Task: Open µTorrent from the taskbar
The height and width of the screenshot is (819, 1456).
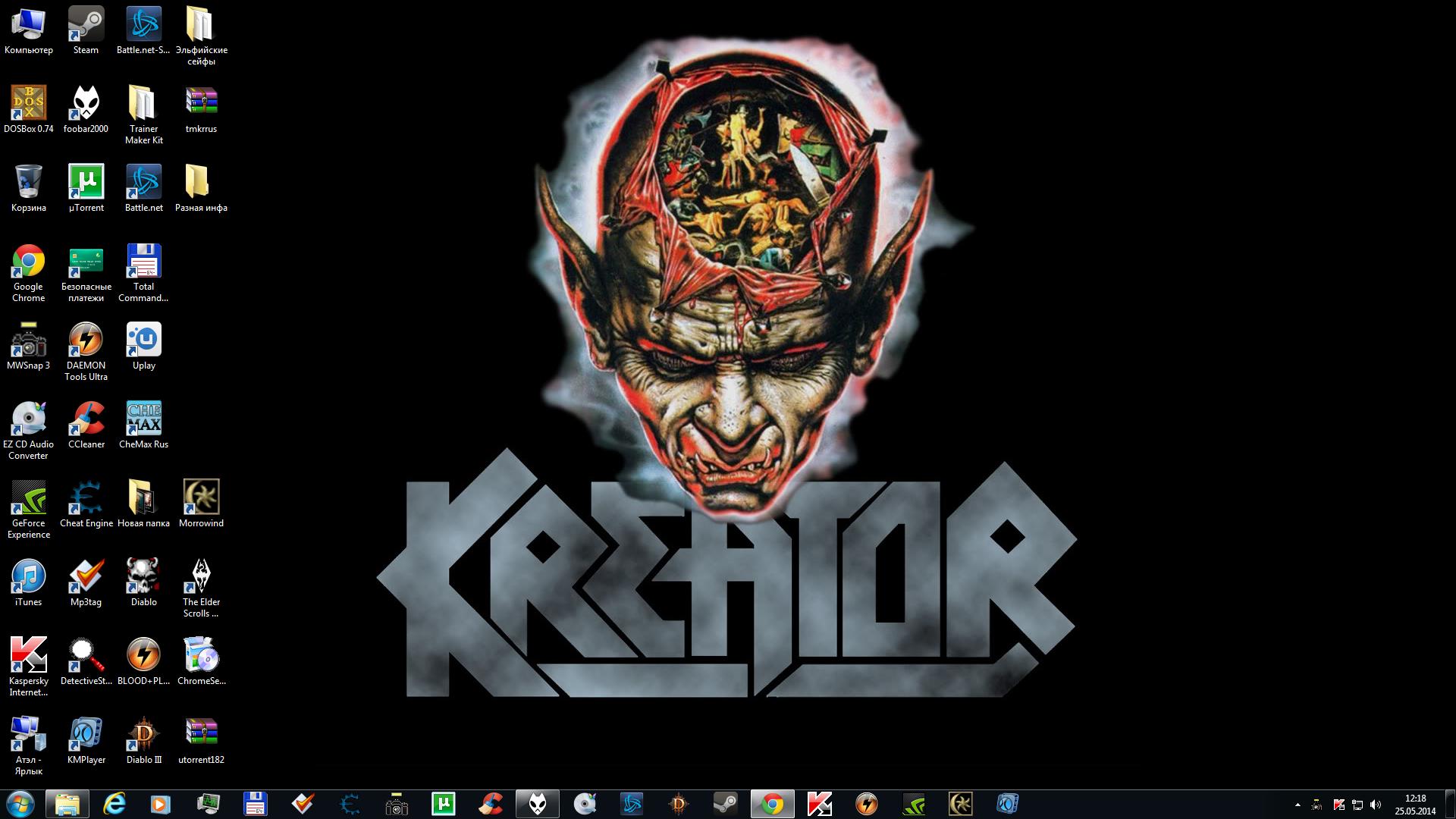Action: point(444,804)
